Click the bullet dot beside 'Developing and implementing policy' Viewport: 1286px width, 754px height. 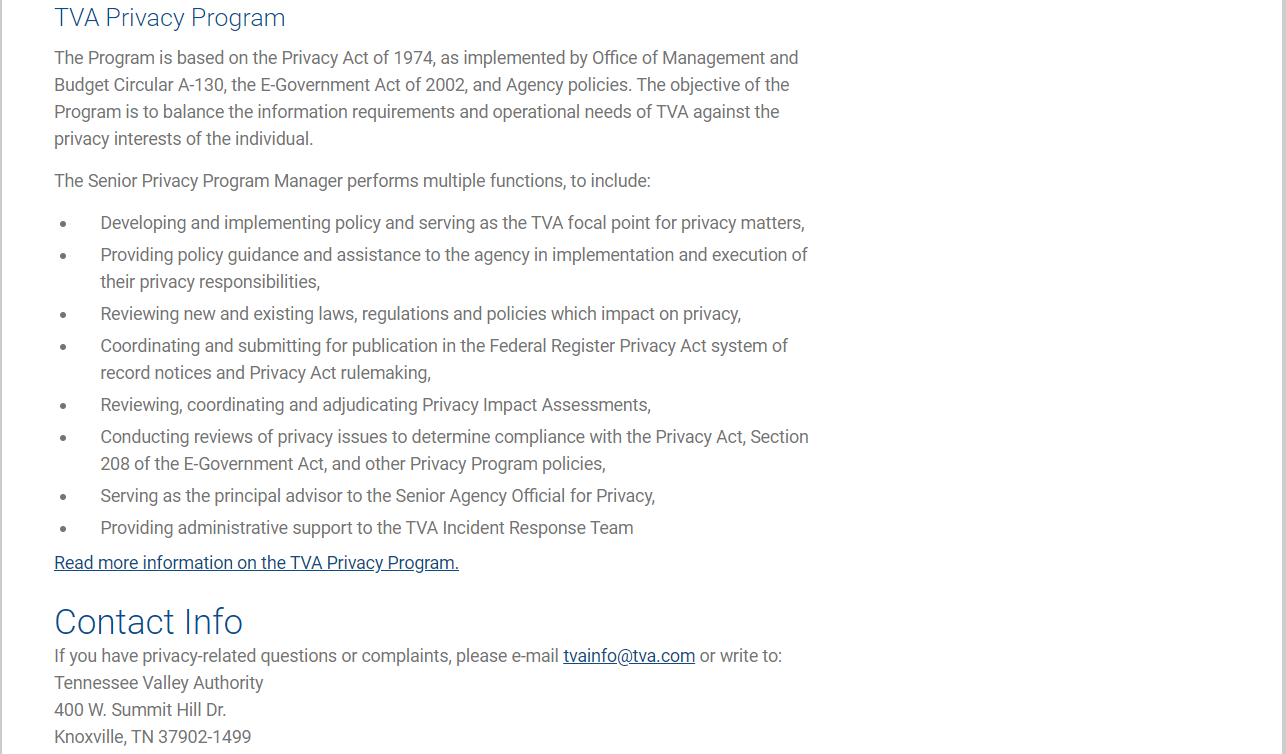point(63,224)
